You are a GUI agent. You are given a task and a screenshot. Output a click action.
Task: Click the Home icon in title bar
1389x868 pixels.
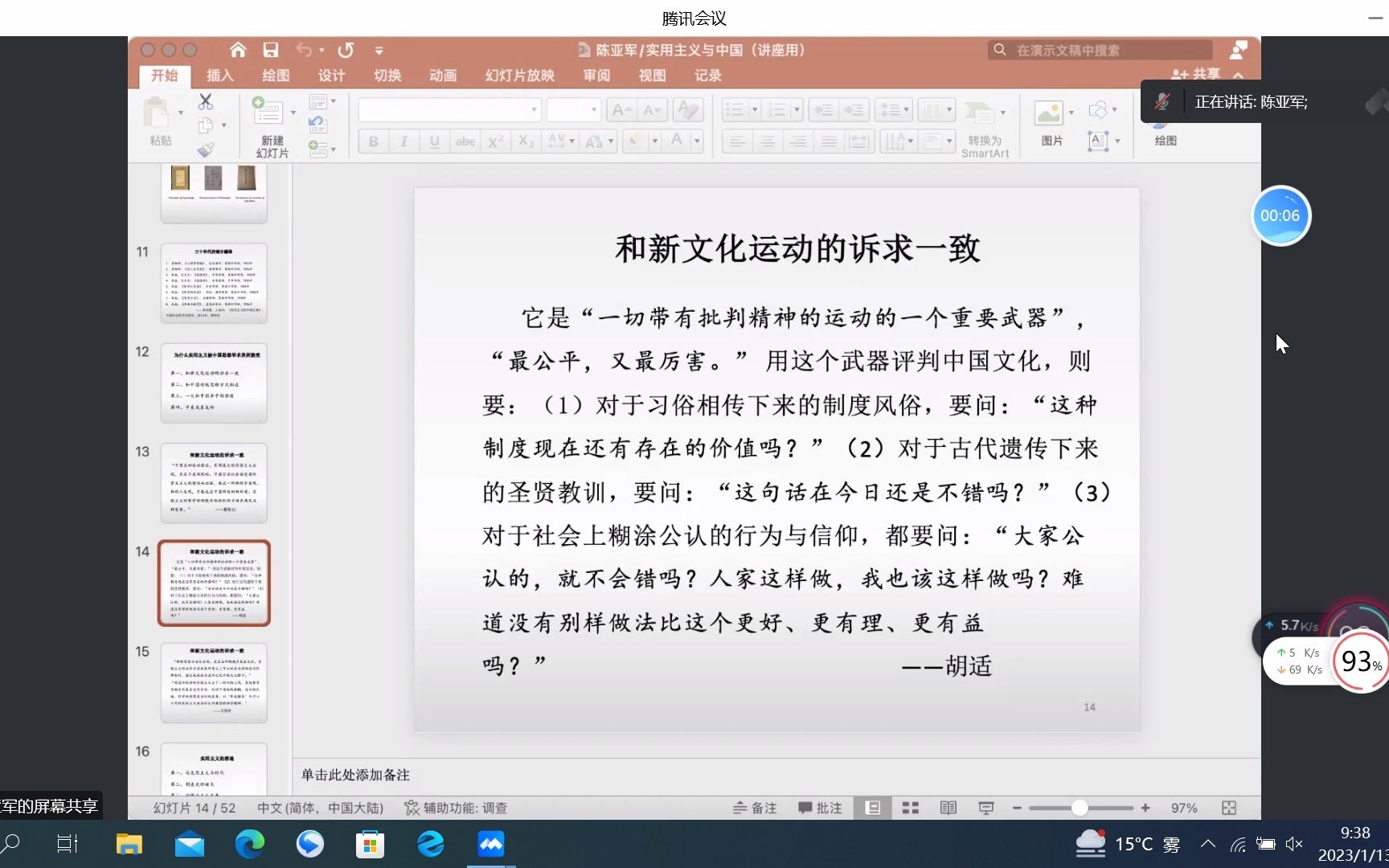coord(238,50)
